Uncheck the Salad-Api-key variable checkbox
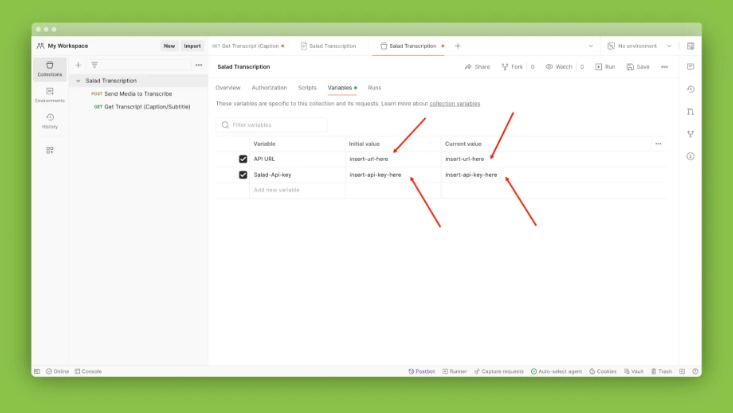Screen dimensions: 733x413 [243, 174]
